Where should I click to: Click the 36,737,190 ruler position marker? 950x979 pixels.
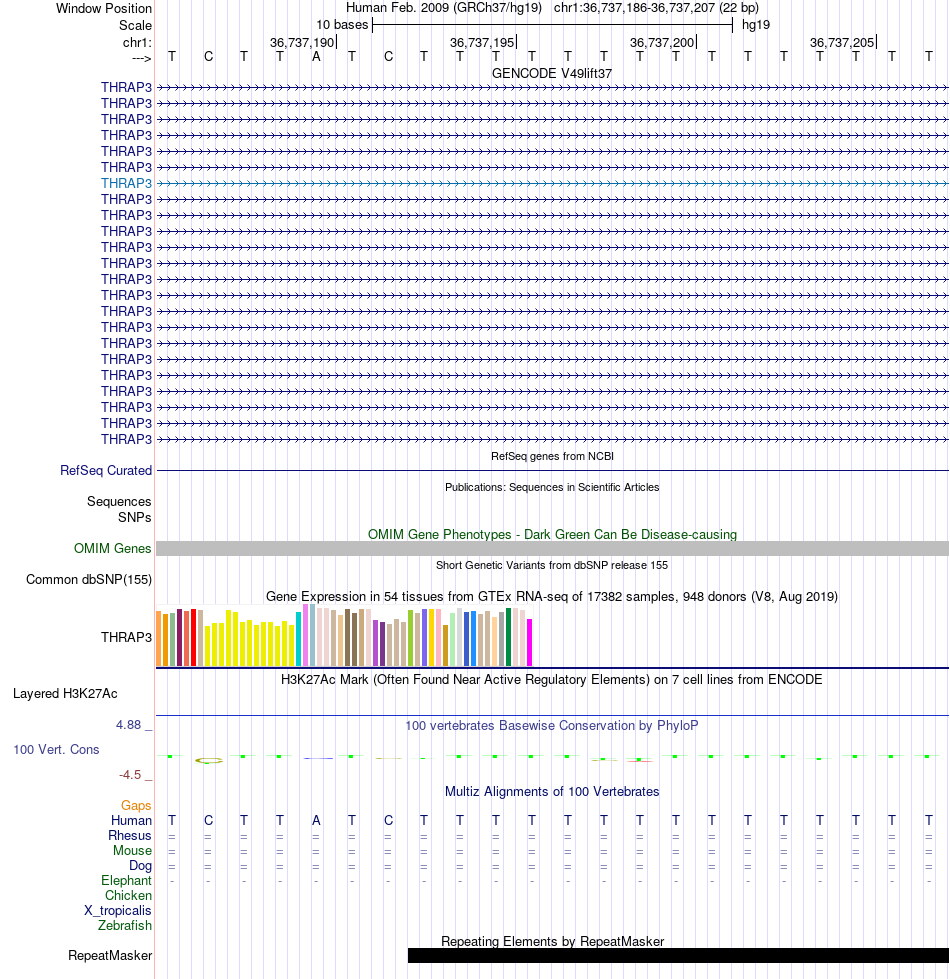coord(302,42)
